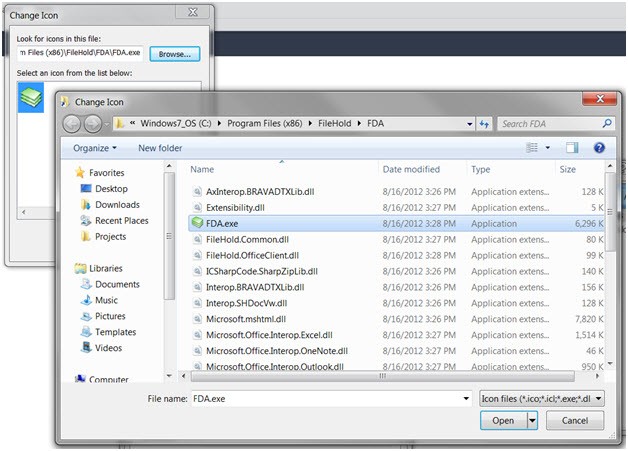Click the back dialog icon list scroll-left arrow
628x451 pixels.
tap(24, 212)
